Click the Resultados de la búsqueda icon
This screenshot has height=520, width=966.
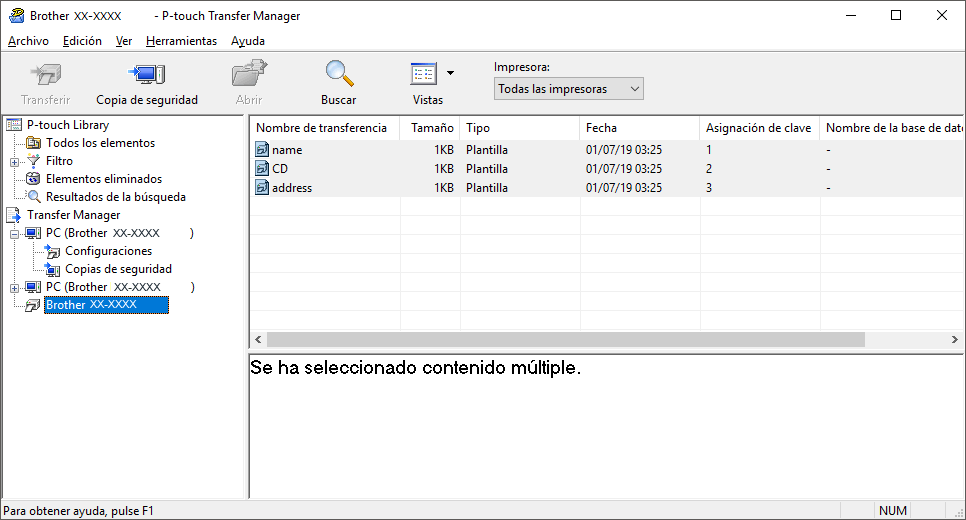click(x=34, y=197)
